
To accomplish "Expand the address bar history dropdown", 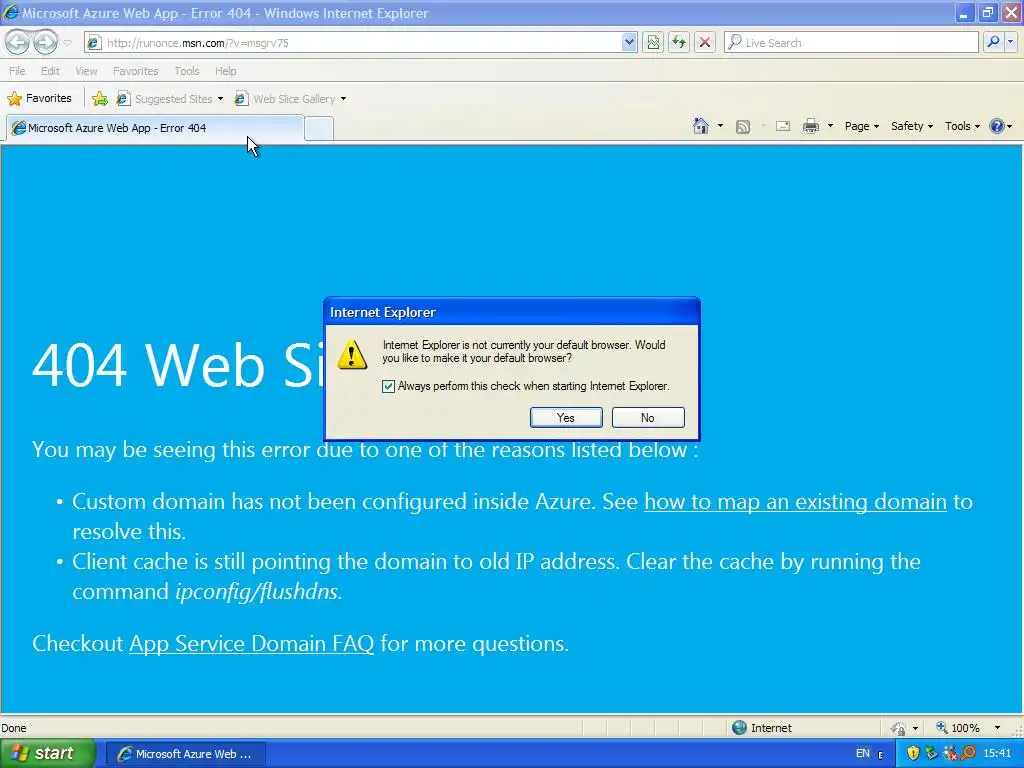I will [629, 42].
